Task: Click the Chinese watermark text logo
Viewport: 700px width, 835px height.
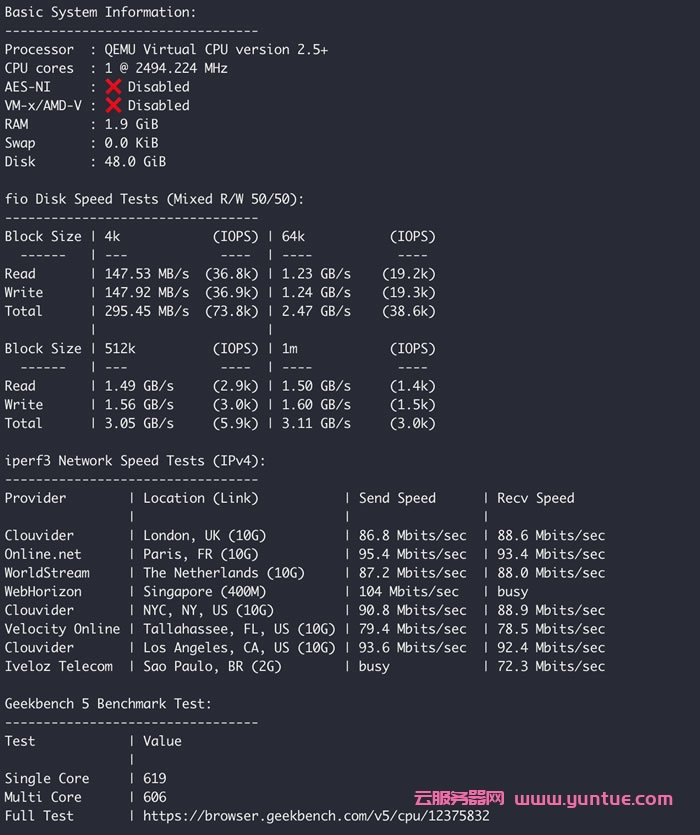Action: click(459, 799)
